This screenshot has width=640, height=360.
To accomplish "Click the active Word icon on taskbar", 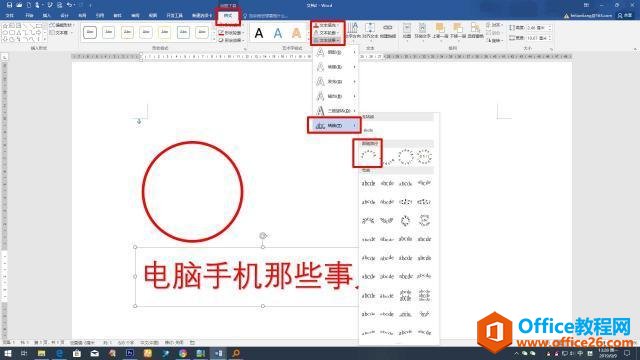I will [x=218, y=353].
